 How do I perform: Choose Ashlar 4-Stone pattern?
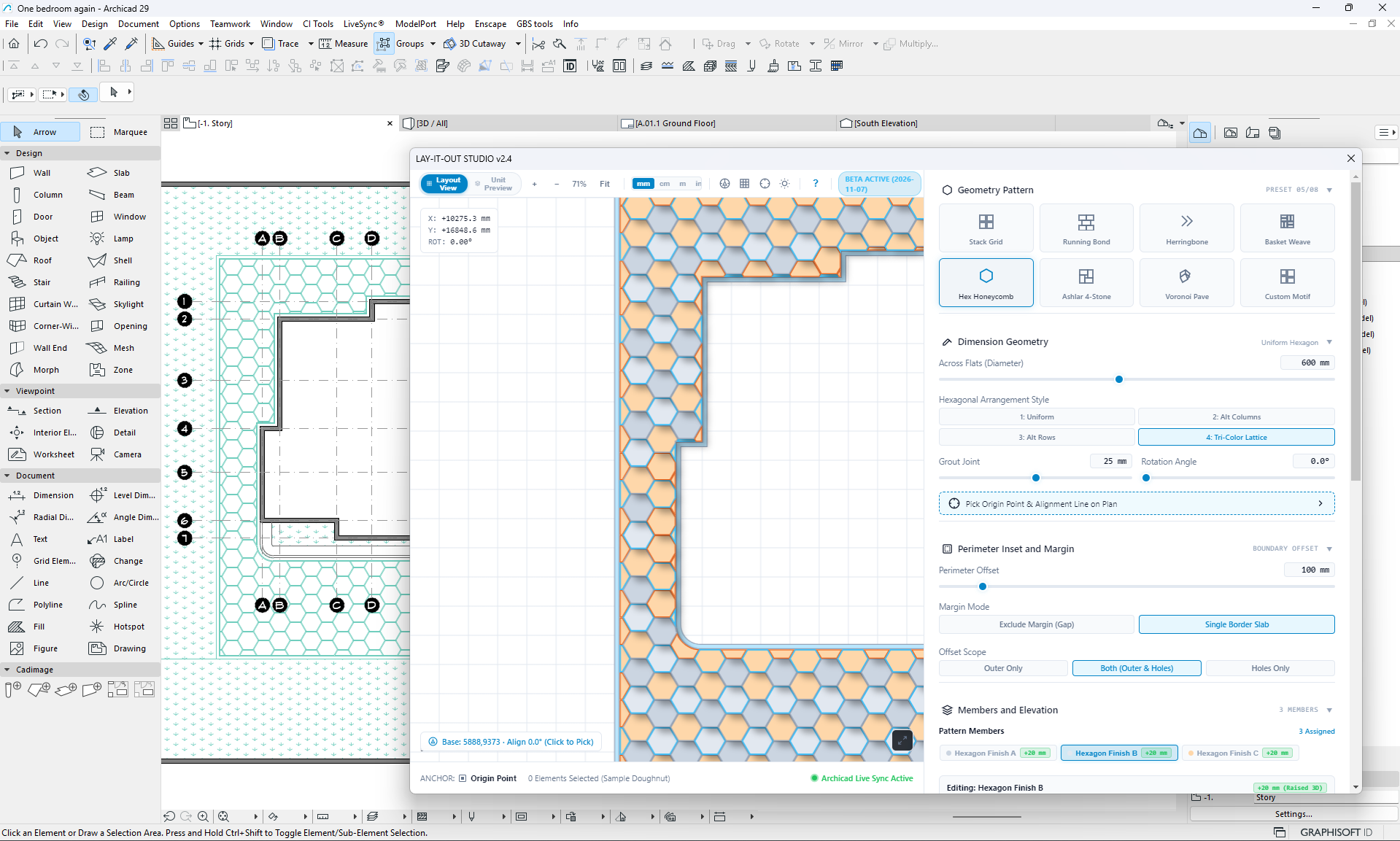click(1086, 283)
